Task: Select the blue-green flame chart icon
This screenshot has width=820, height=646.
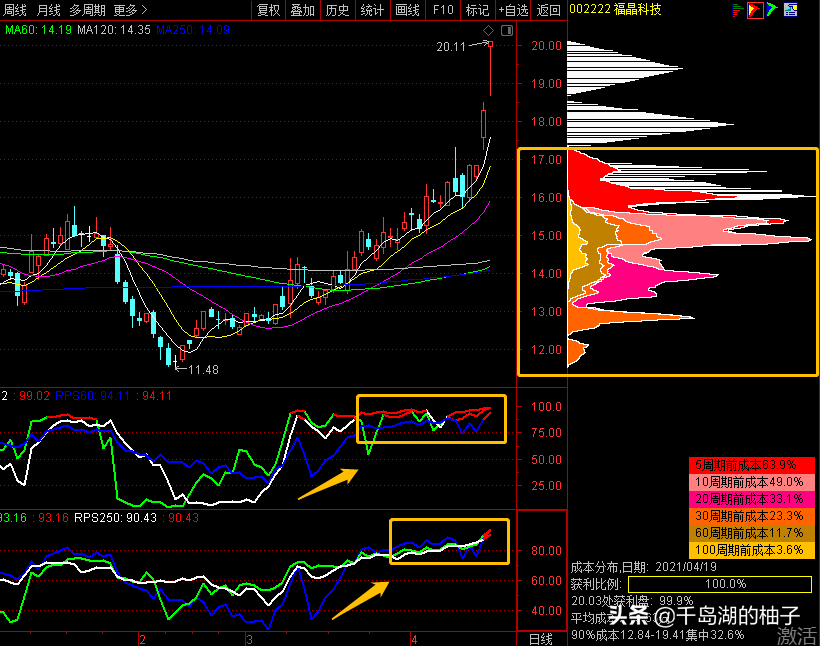Action: click(x=774, y=11)
